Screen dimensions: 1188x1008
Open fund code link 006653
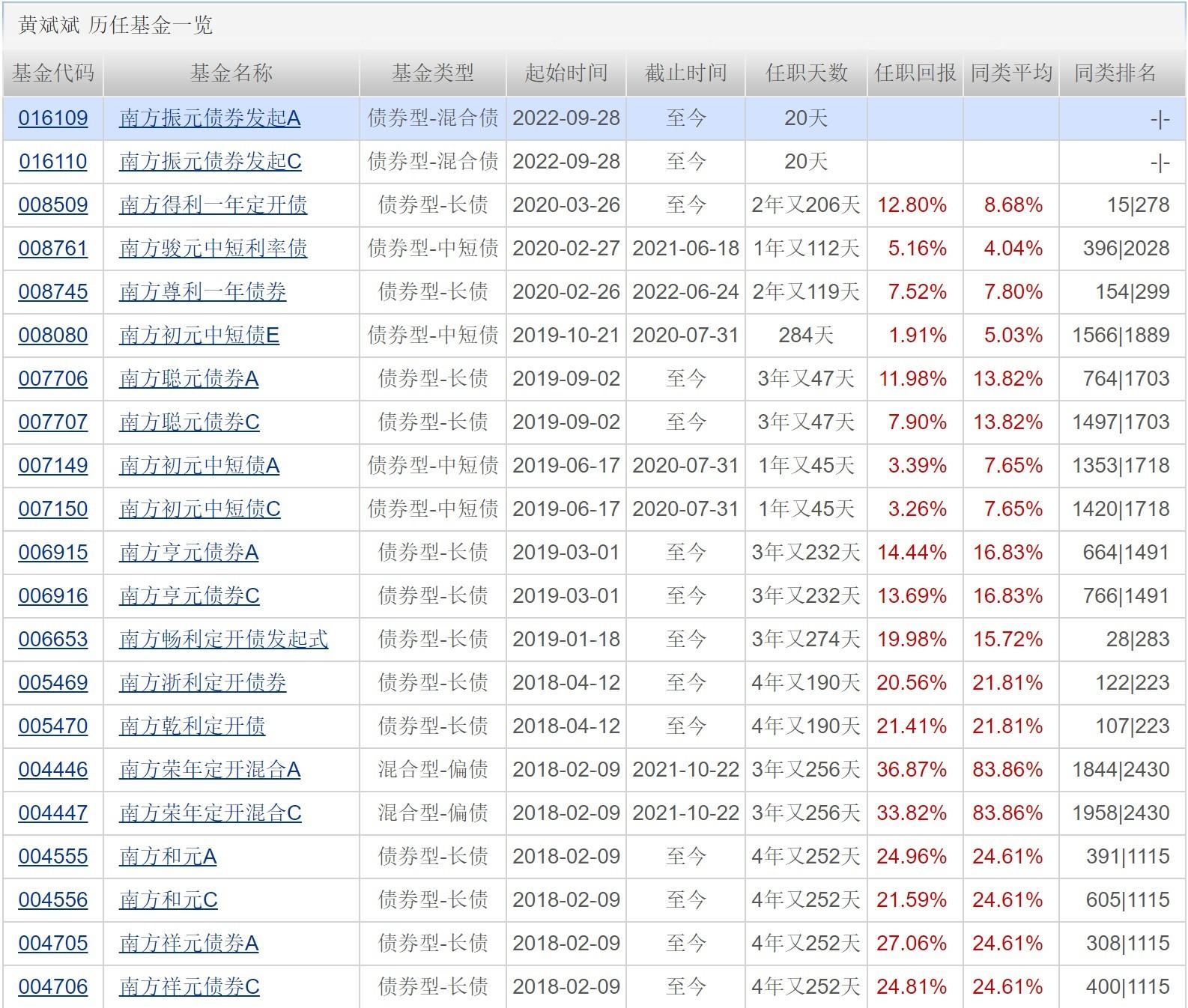[53, 640]
